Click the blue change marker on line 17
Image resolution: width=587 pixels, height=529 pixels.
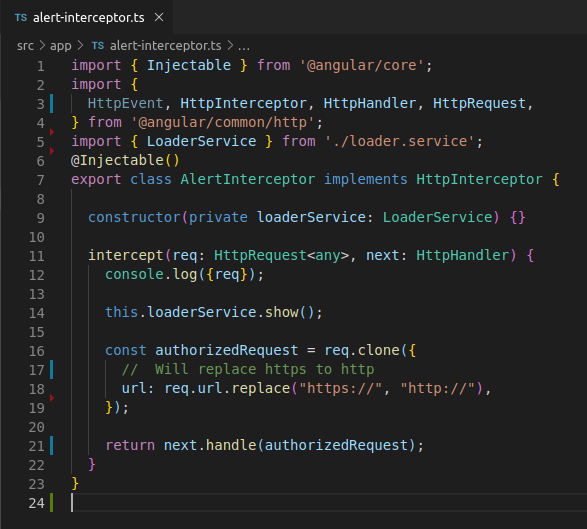(52, 370)
